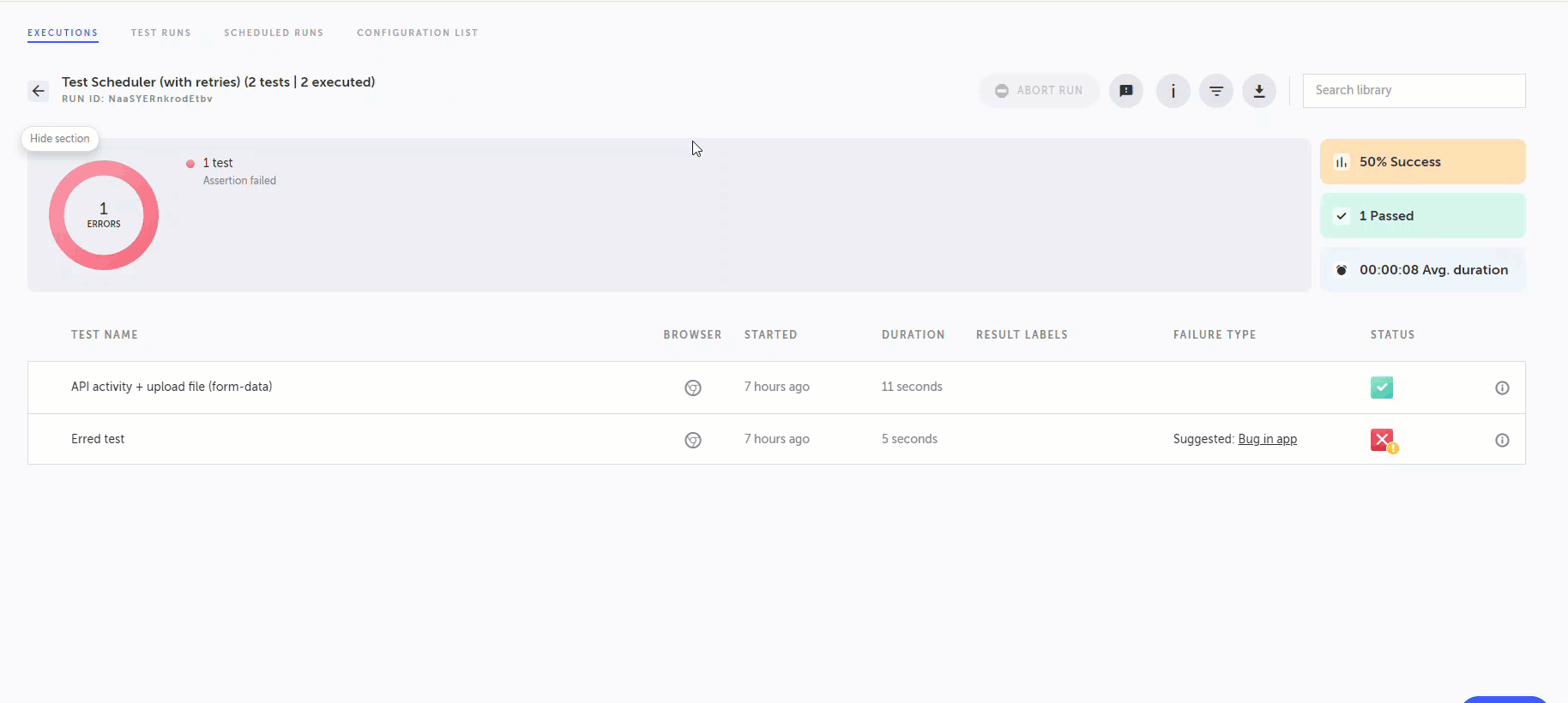This screenshot has height=703, width=1568.
Task: Download the run results
Action: (x=1259, y=91)
